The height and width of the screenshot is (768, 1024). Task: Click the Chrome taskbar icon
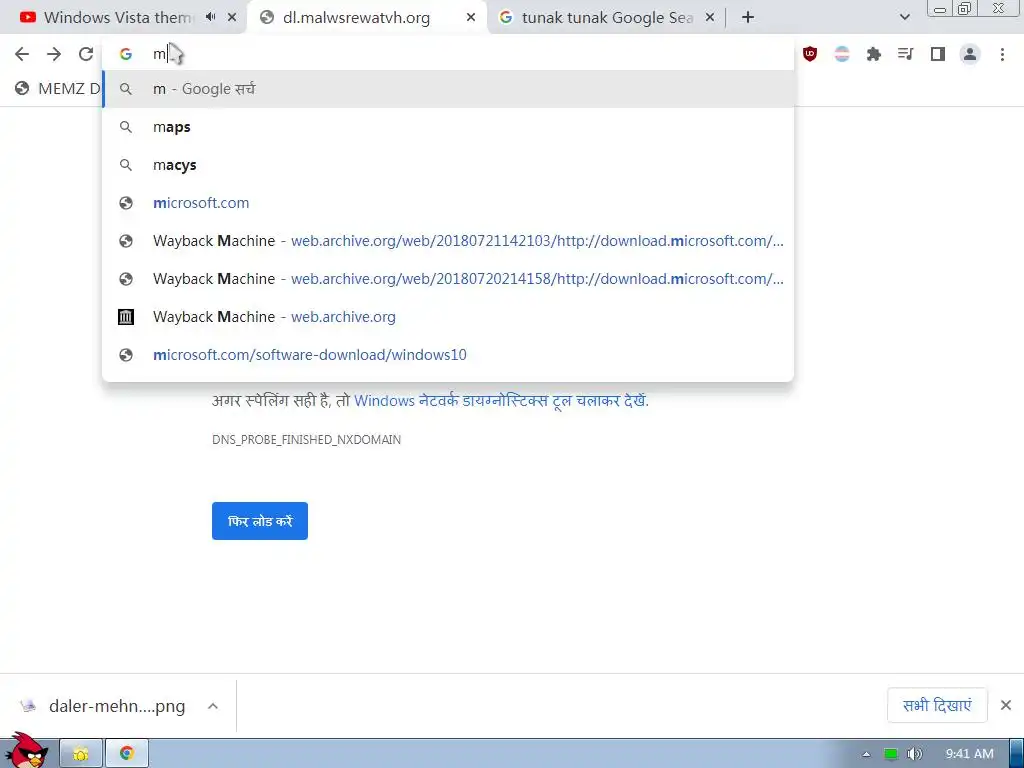pyautogui.click(x=127, y=754)
